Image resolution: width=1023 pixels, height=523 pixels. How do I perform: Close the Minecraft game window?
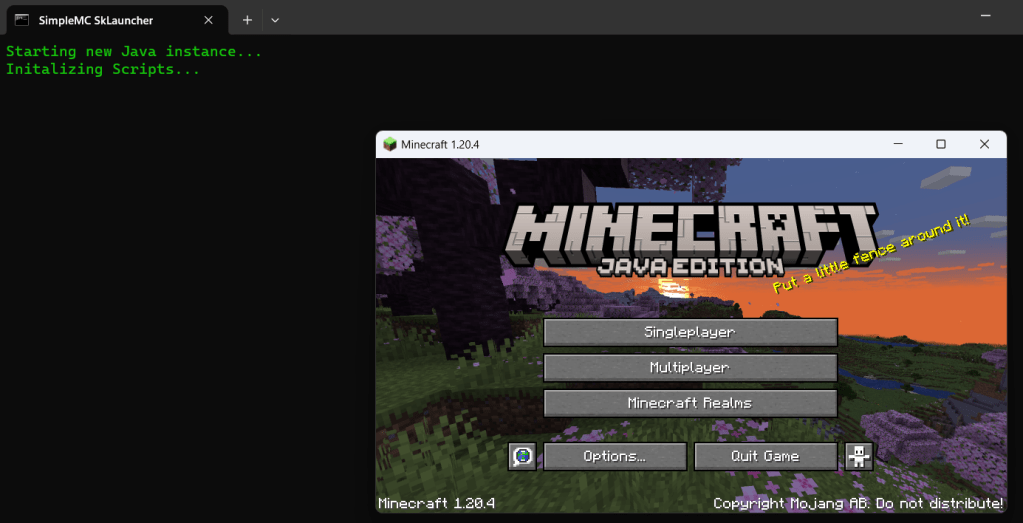pos(984,144)
